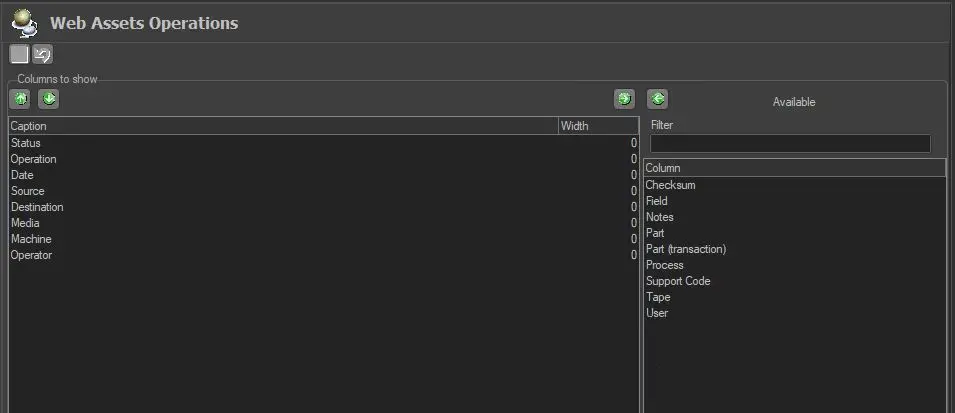Click the width value of Media row
This screenshot has width=955, height=413.
(632, 223)
